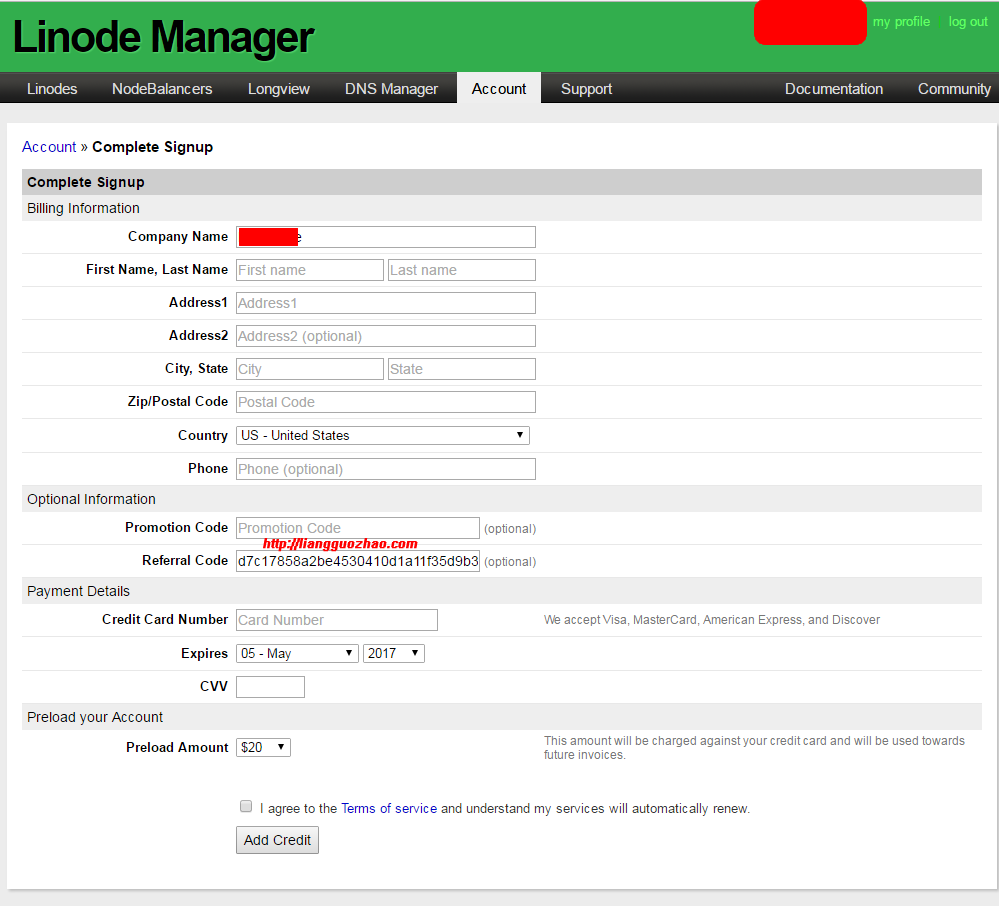Screen dimensions: 999x906
Task: Click the State input field
Action: [x=461, y=369]
